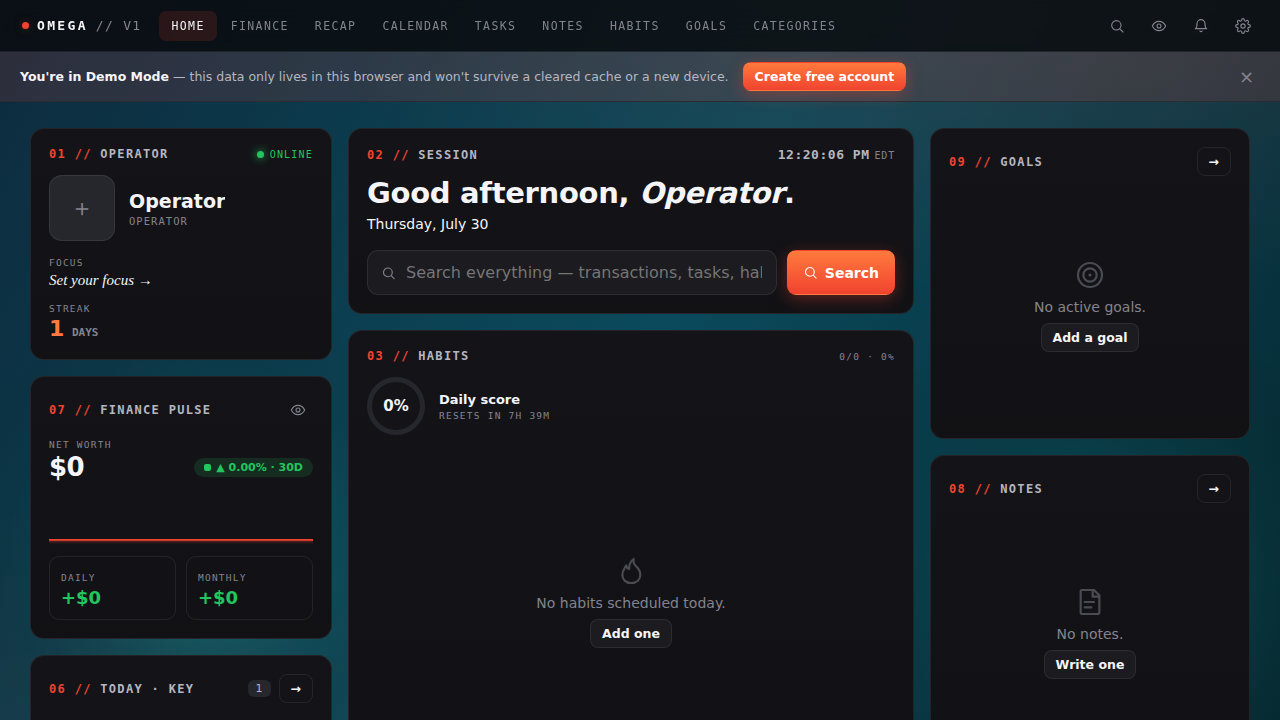1280x720 pixels.
Task: Hide Finance Pulse values with eye icon
Action: coord(298,410)
